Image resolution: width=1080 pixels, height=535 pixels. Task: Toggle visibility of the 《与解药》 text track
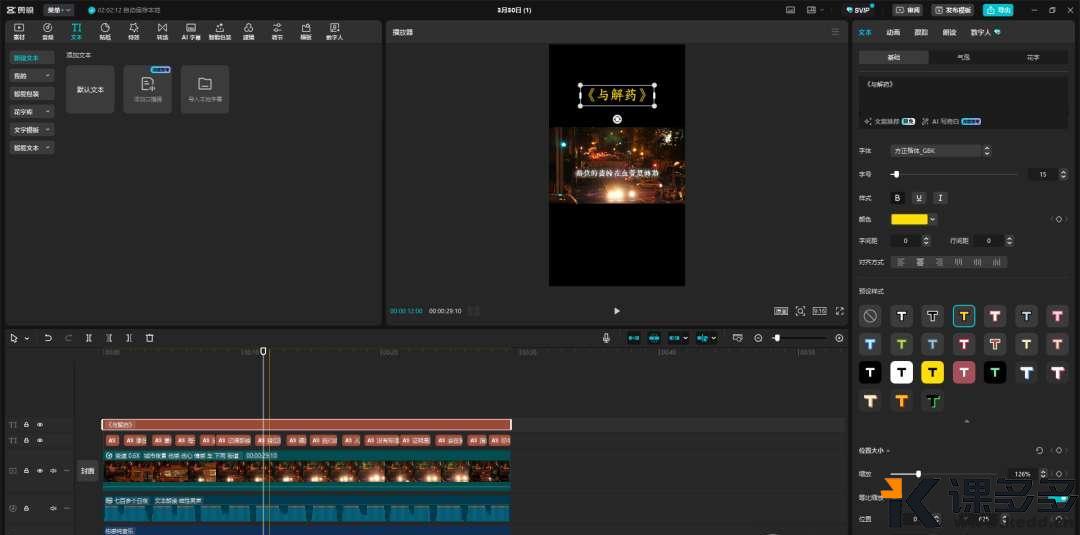pos(40,425)
